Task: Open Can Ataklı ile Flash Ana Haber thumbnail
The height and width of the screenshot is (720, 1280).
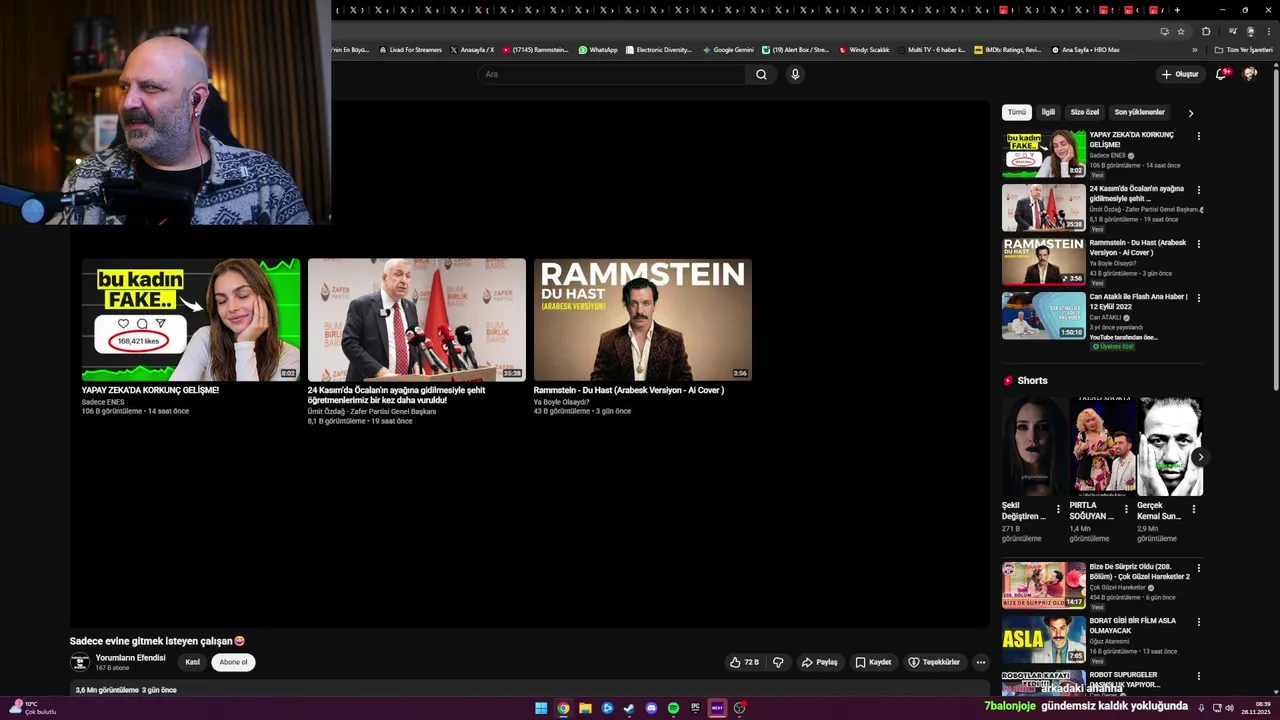Action: click(1044, 315)
